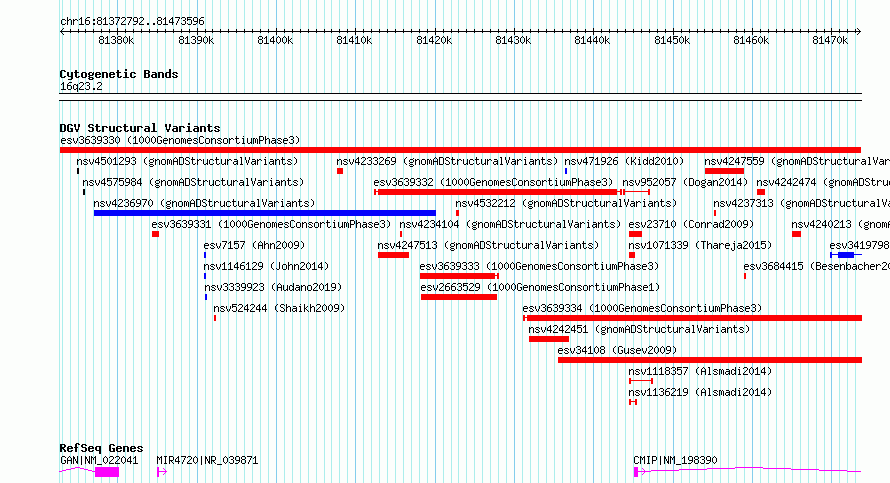The height and width of the screenshot is (483, 890).
Task: Select nsv4234104 (gnomADStructuralVariants) label
Action: [510, 224]
